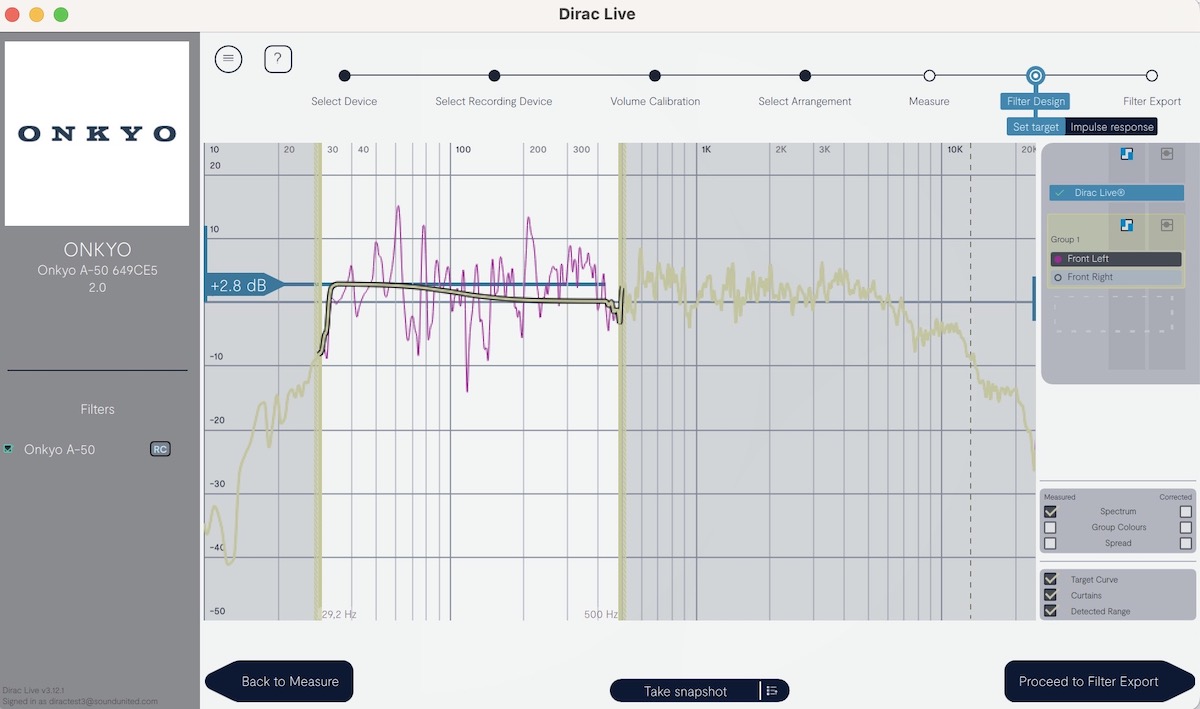Click the top grey snapshot icon above Dirac Live
This screenshot has height=709, width=1200.
pyautogui.click(x=1166, y=154)
